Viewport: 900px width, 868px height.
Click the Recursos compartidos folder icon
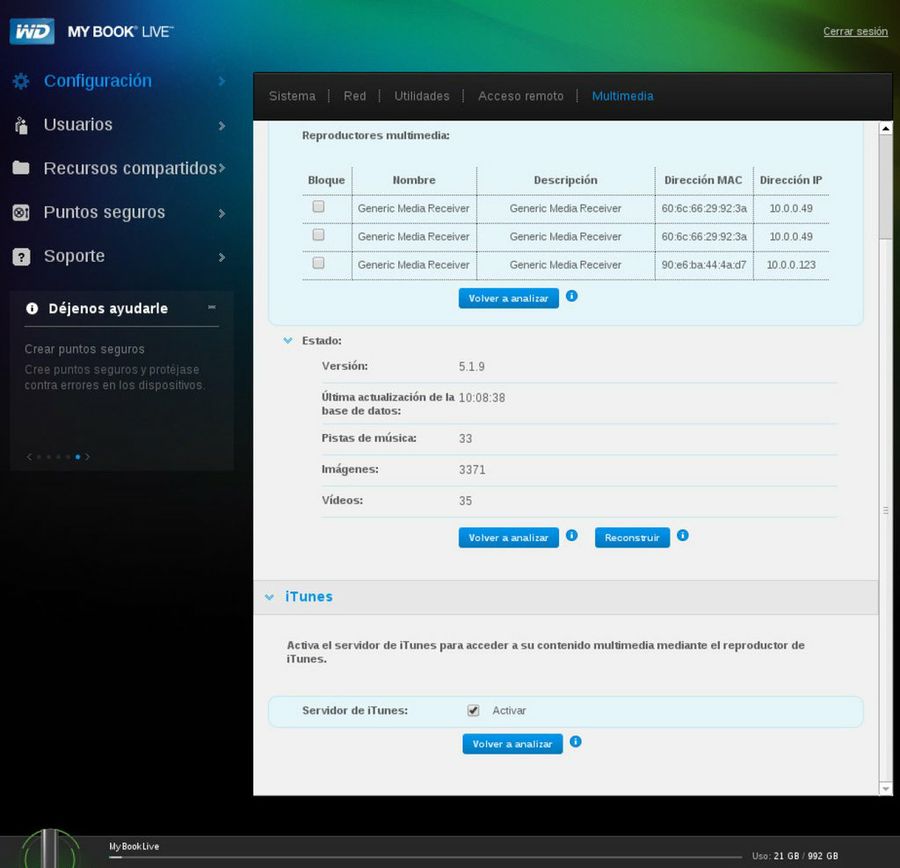coord(21,168)
